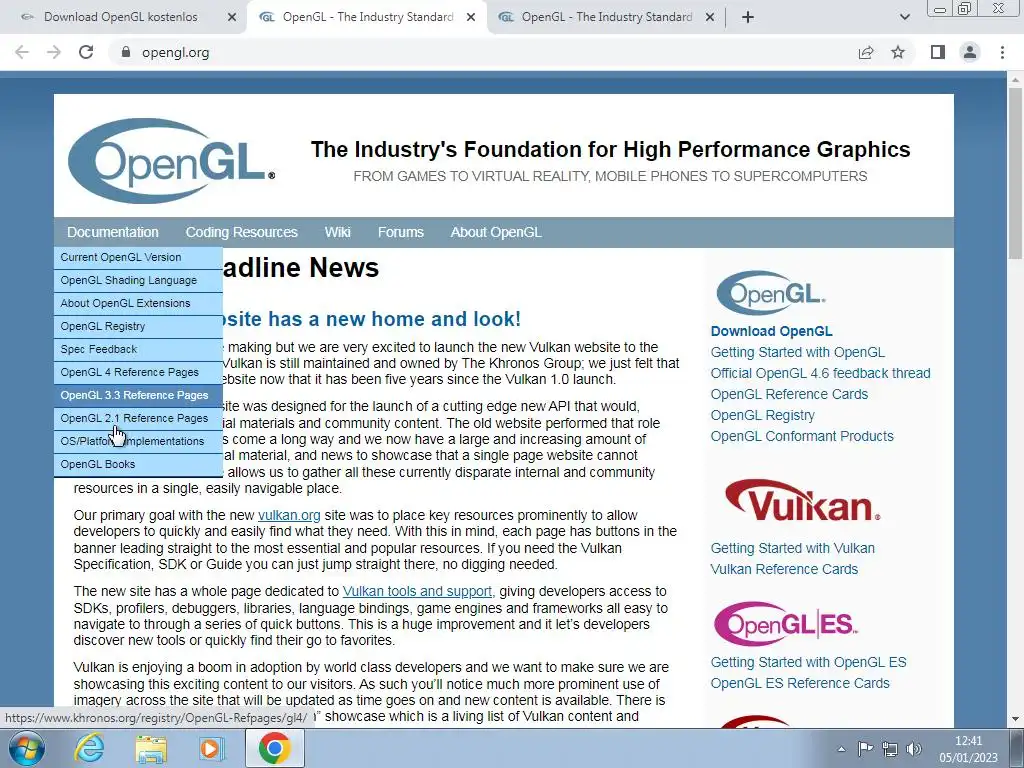Click the scrollbar down arrow
Image resolution: width=1024 pixels, height=768 pixels.
pyautogui.click(x=1016, y=720)
